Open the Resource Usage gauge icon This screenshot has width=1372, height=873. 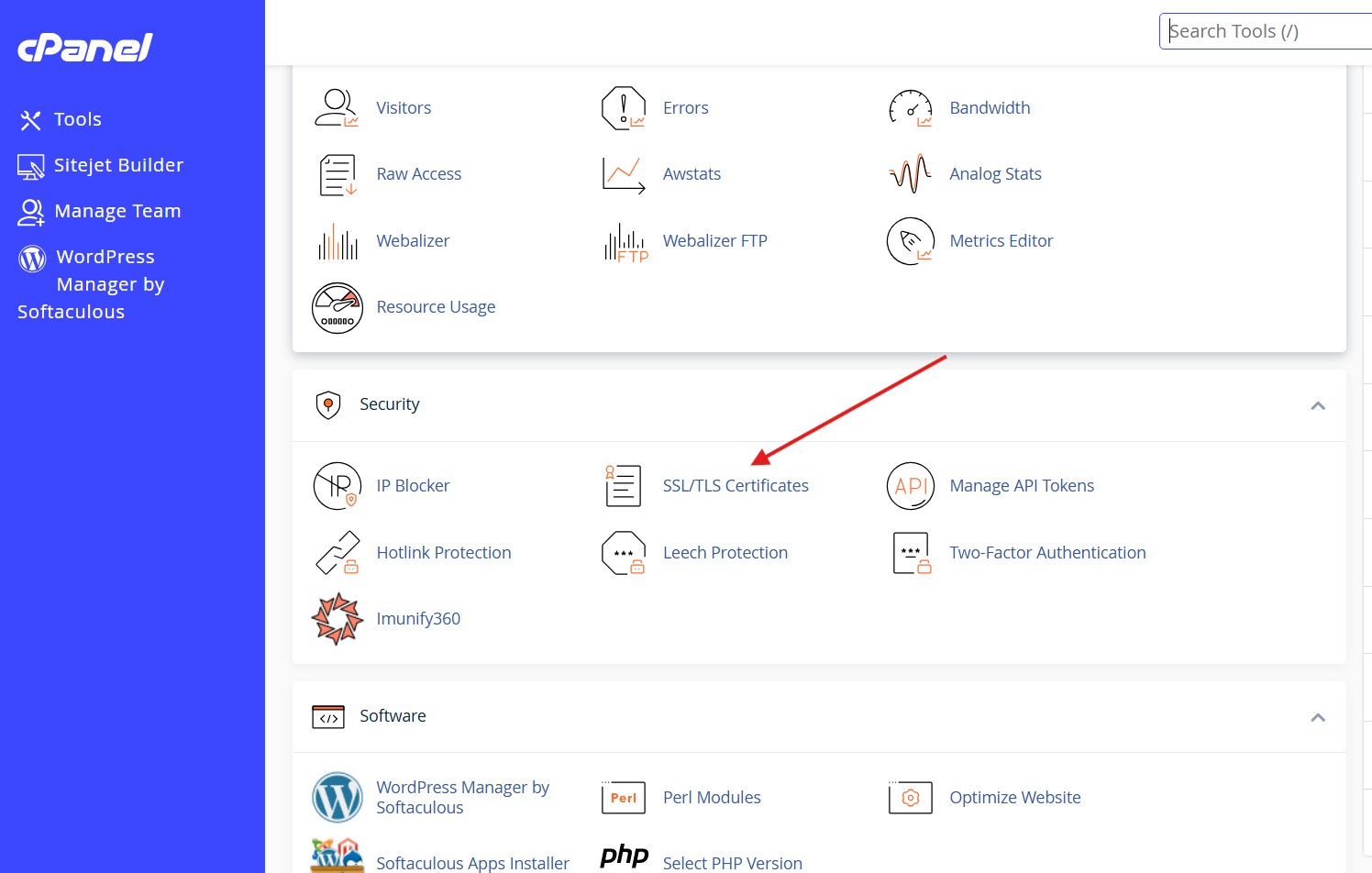coord(337,308)
